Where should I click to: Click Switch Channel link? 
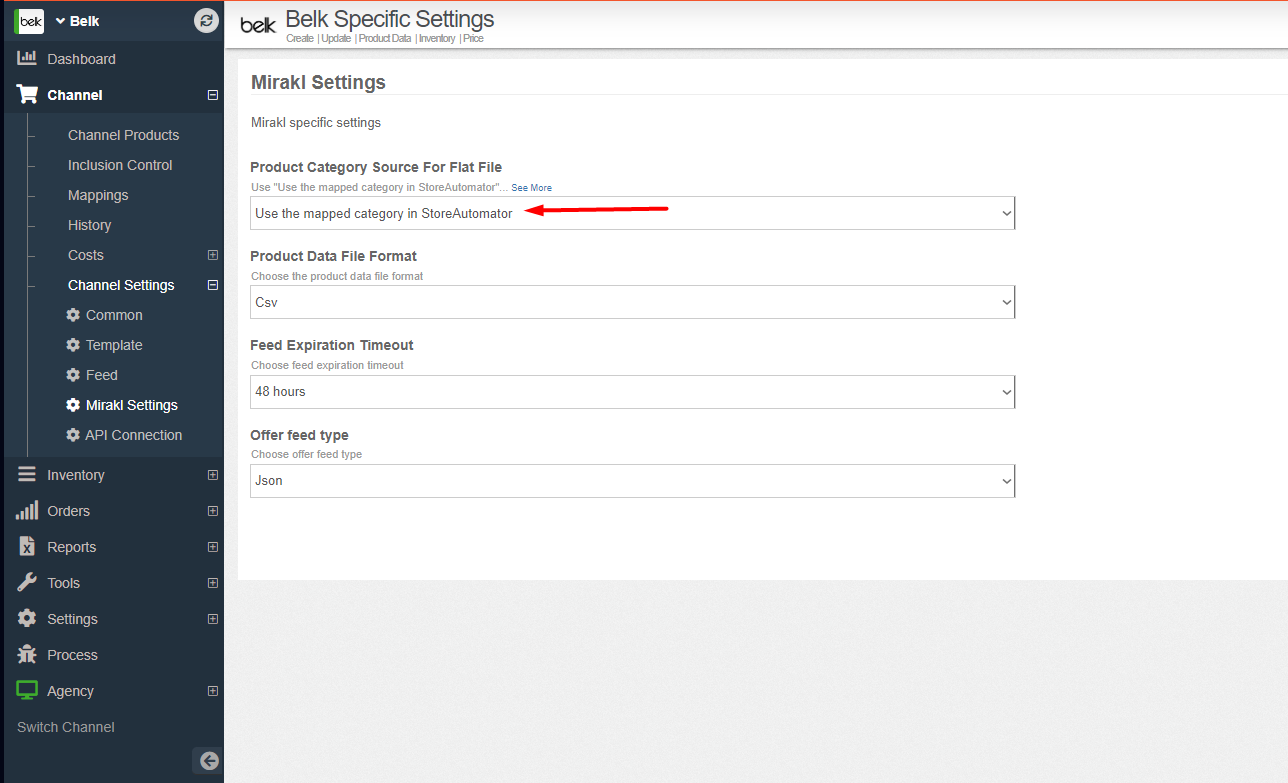pyautogui.click(x=66, y=727)
